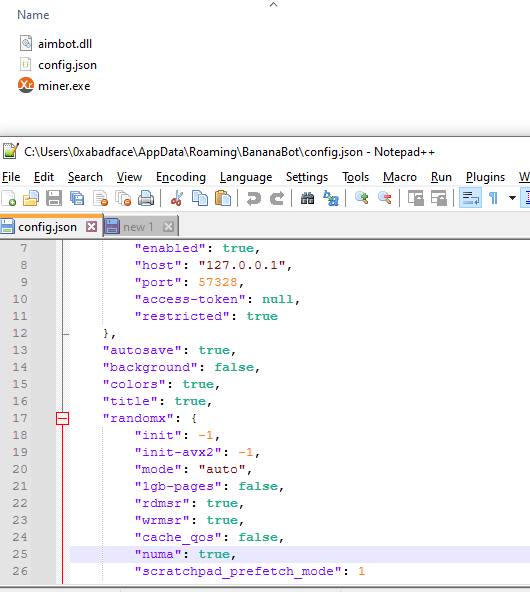Click the Print toolbar icon
530x592 pixels.
pyautogui.click(x=146, y=198)
